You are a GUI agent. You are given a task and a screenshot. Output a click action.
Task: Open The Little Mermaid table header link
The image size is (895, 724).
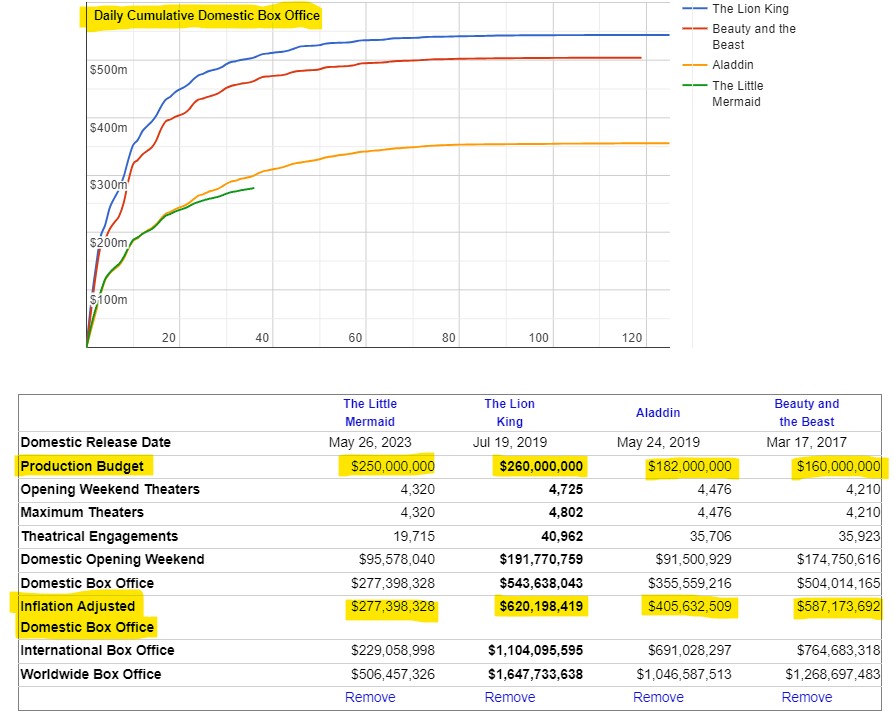pyautogui.click(x=369, y=413)
